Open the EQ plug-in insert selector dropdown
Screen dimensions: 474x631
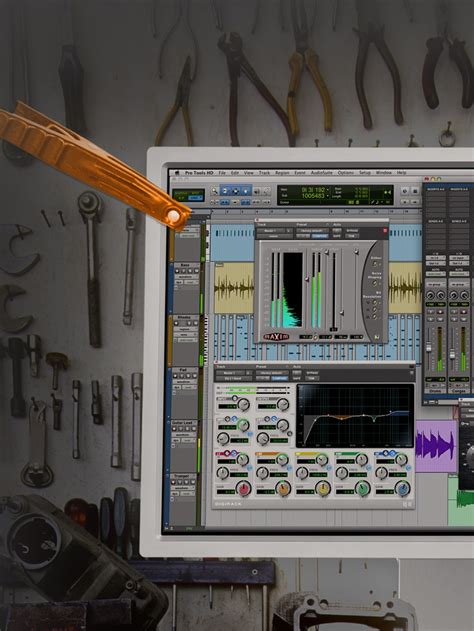tap(233, 379)
